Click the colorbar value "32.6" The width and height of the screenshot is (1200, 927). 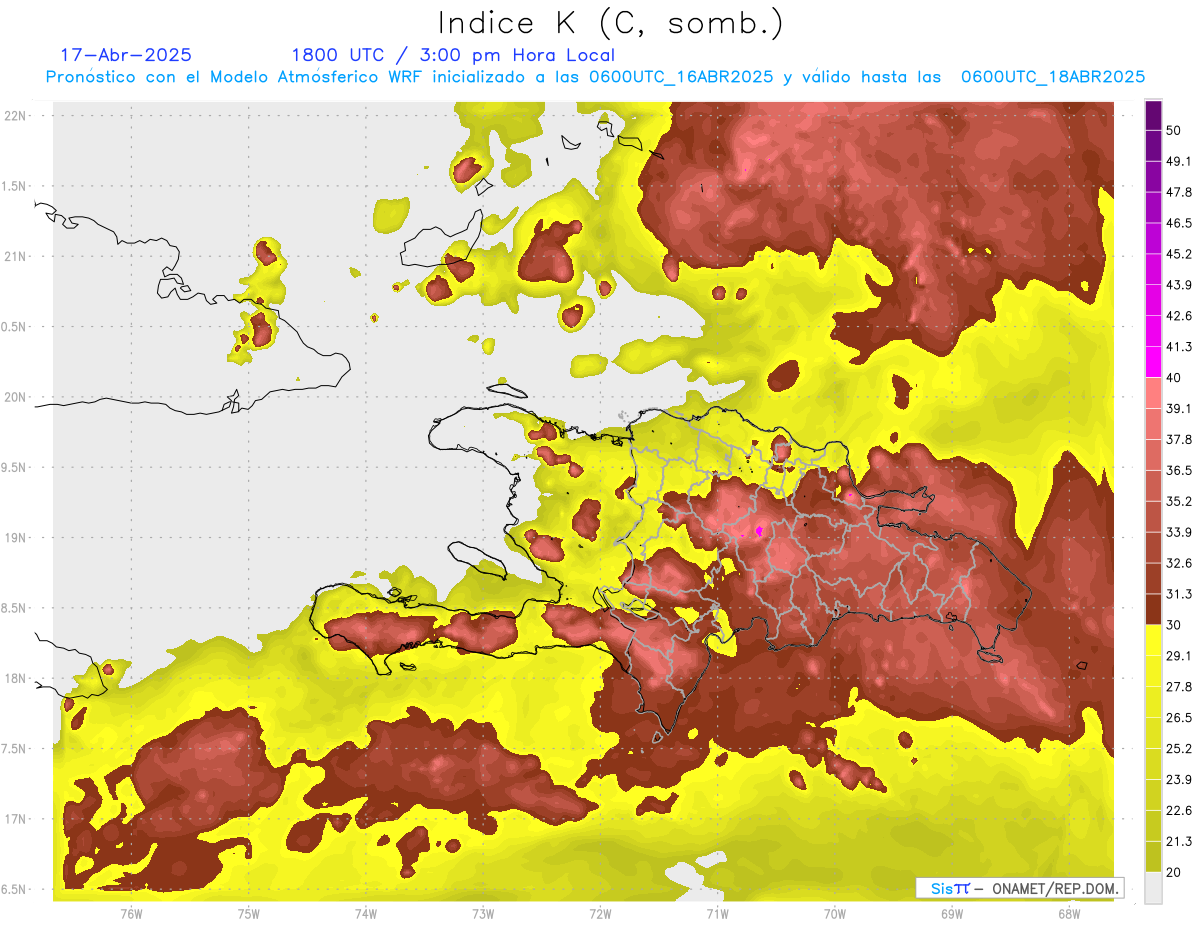click(1178, 563)
